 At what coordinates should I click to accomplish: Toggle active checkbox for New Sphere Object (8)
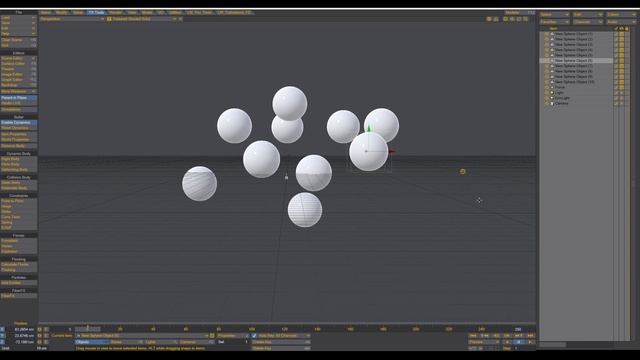point(616,71)
